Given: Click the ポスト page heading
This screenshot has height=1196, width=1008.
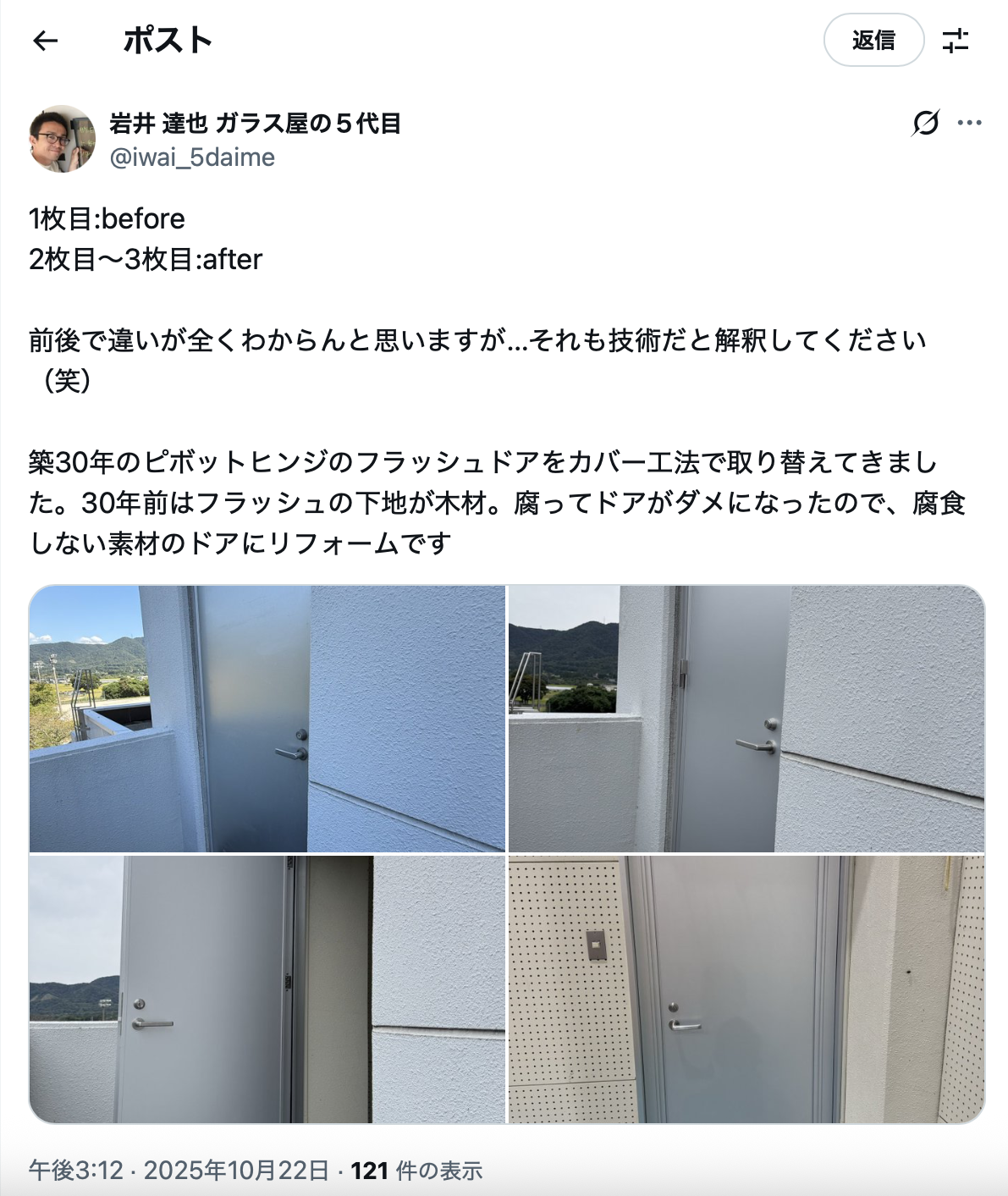Looking at the screenshot, I should (x=168, y=40).
